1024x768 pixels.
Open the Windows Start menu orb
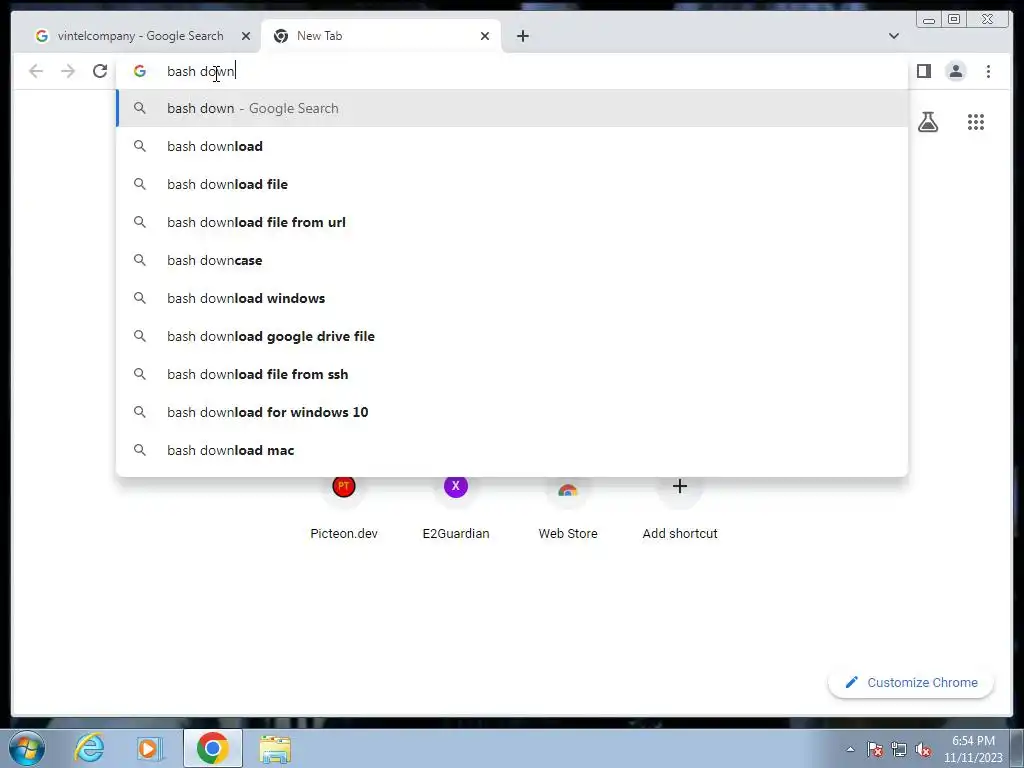click(27, 748)
